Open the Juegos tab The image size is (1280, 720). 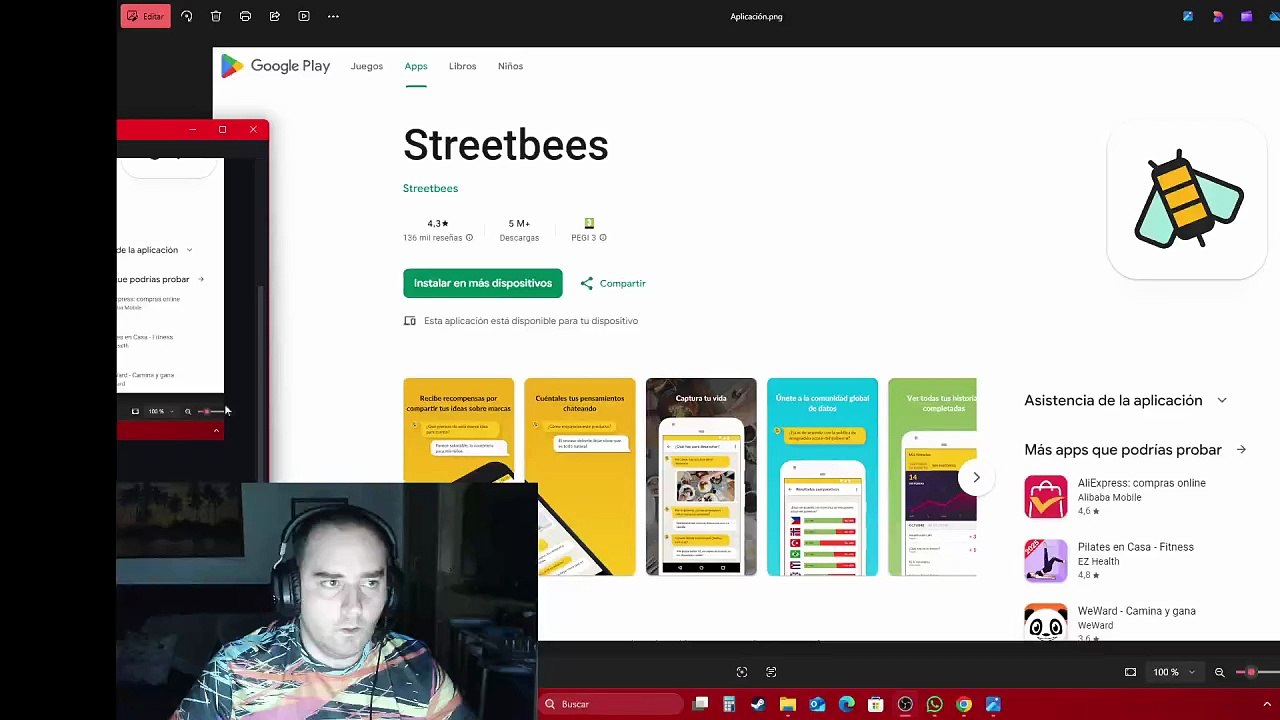pos(367,66)
